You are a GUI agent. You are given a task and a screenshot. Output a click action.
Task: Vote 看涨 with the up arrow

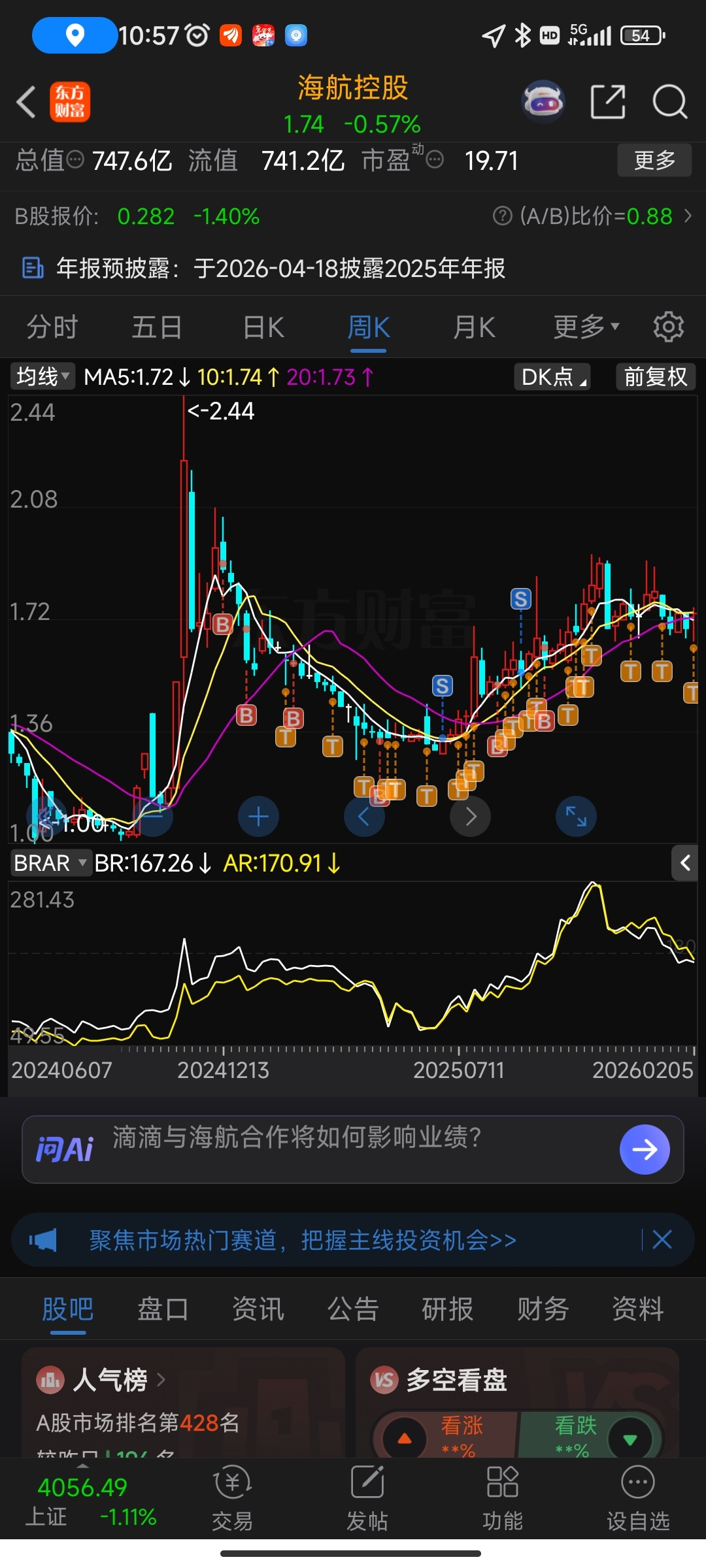click(405, 1439)
